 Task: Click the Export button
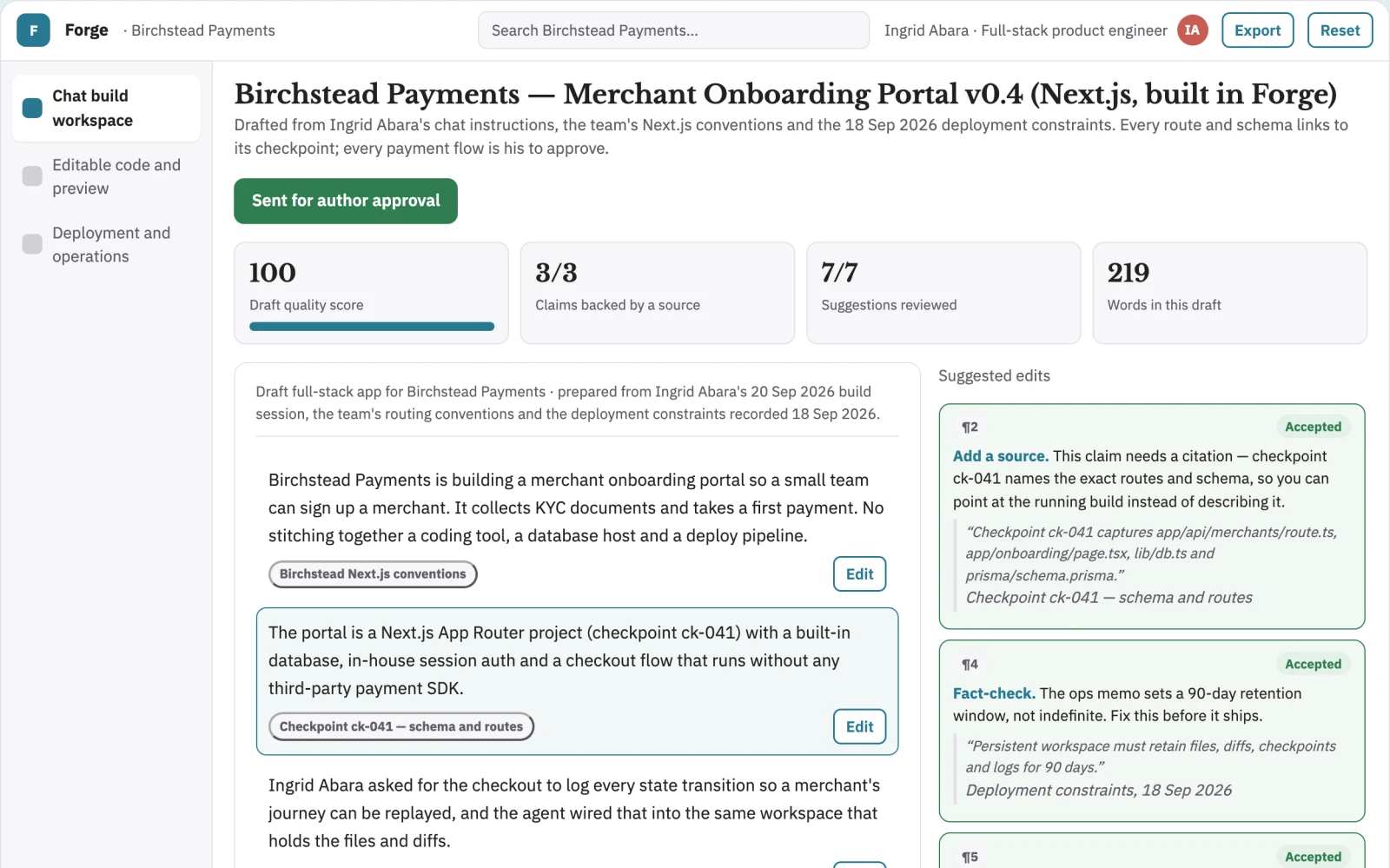click(1257, 30)
